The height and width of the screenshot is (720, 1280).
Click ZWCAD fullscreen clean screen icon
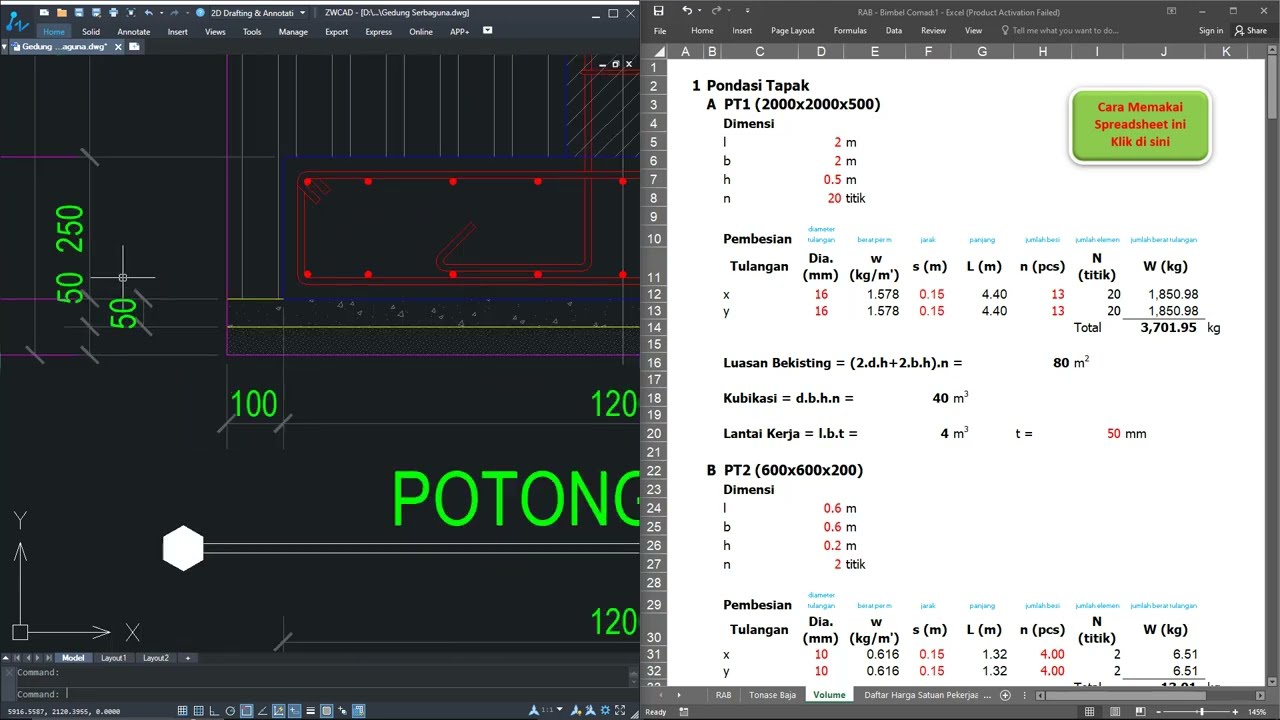click(620, 711)
